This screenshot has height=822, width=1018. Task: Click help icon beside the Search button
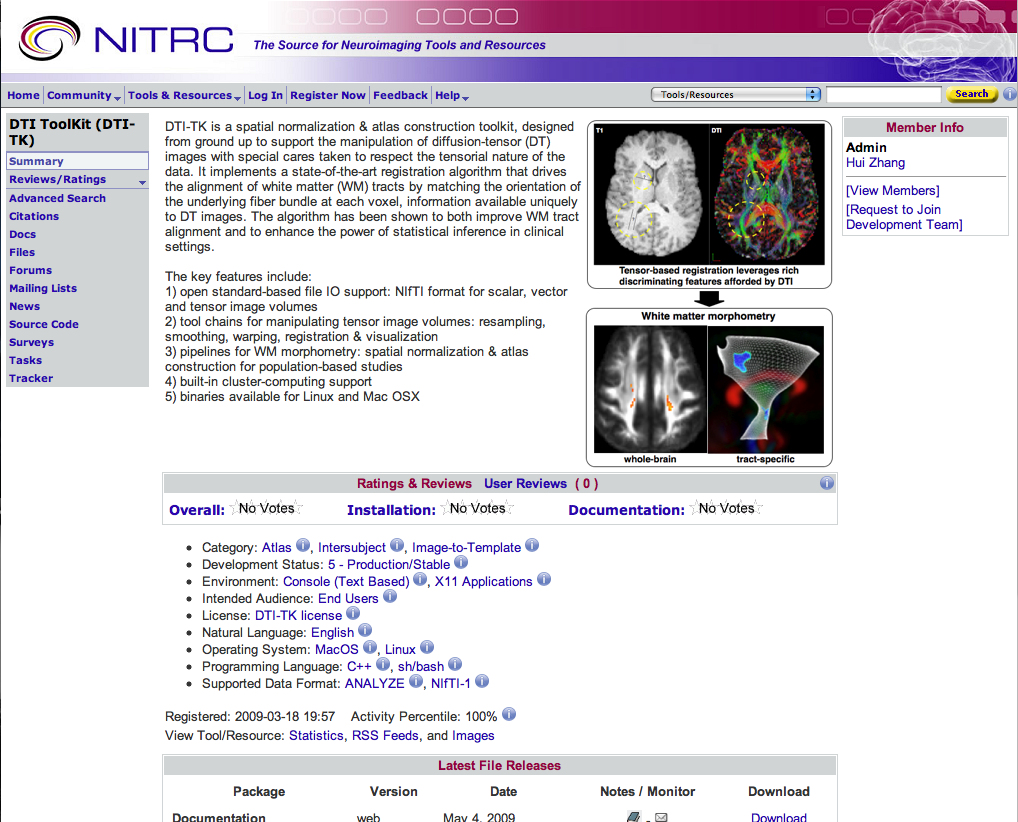(x=1009, y=94)
